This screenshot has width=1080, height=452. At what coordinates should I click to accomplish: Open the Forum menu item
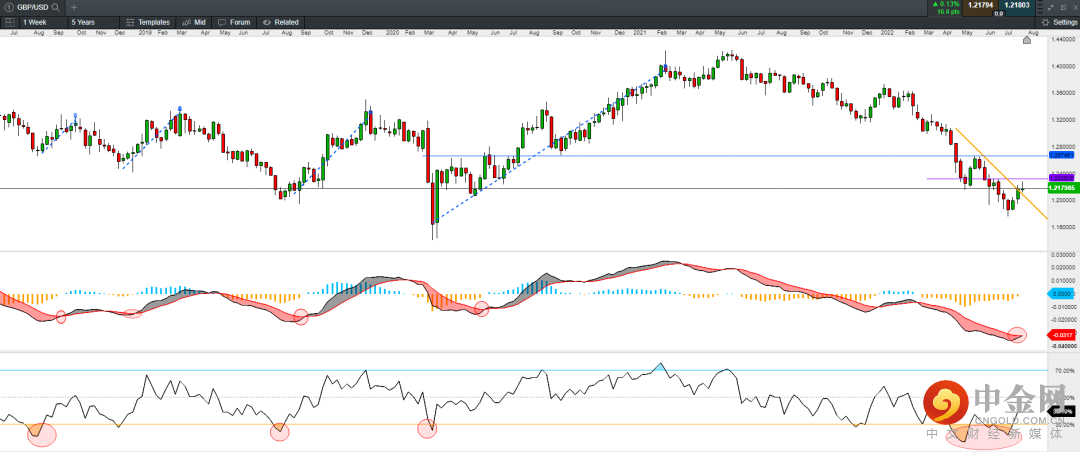click(239, 21)
